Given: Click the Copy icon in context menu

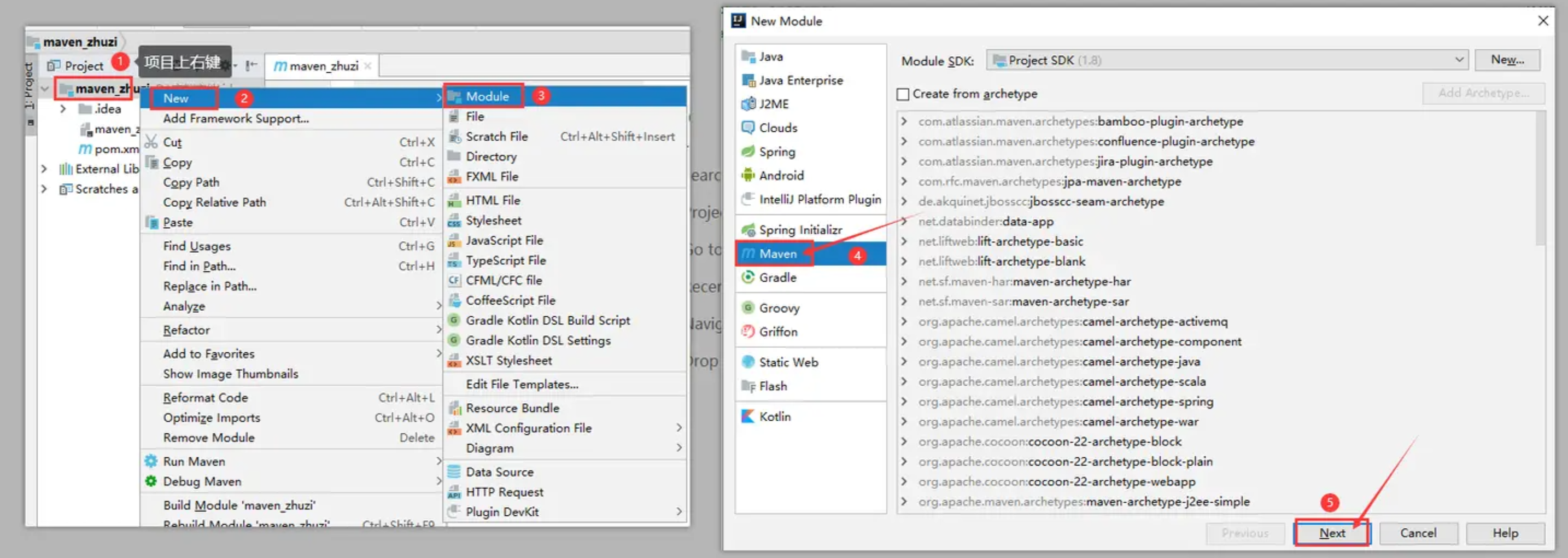Looking at the screenshot, I should click(x=151, y=162).
